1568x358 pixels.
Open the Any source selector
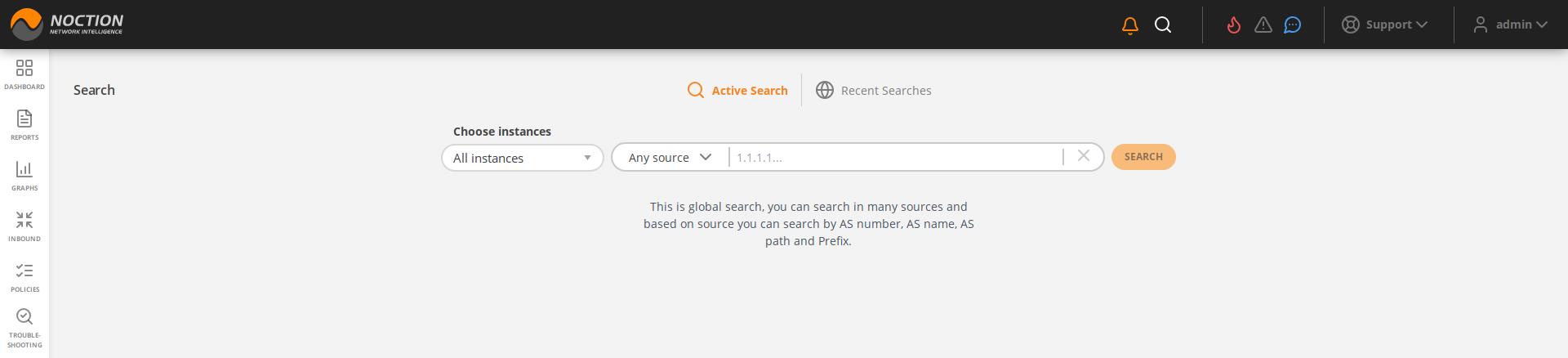pyautogui.click(x=670, y=158)
